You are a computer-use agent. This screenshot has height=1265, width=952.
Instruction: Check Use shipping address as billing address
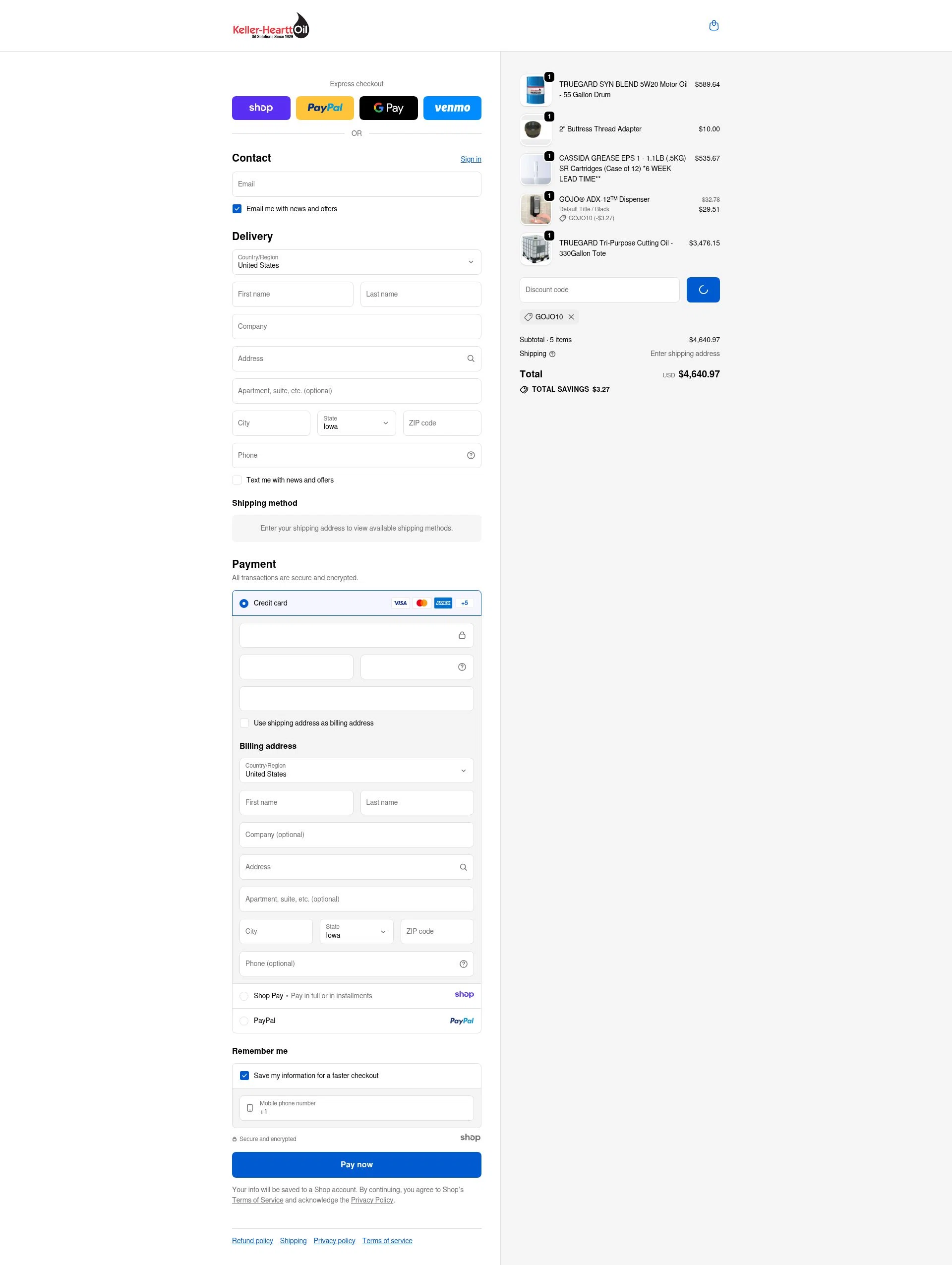coord(244,723)
